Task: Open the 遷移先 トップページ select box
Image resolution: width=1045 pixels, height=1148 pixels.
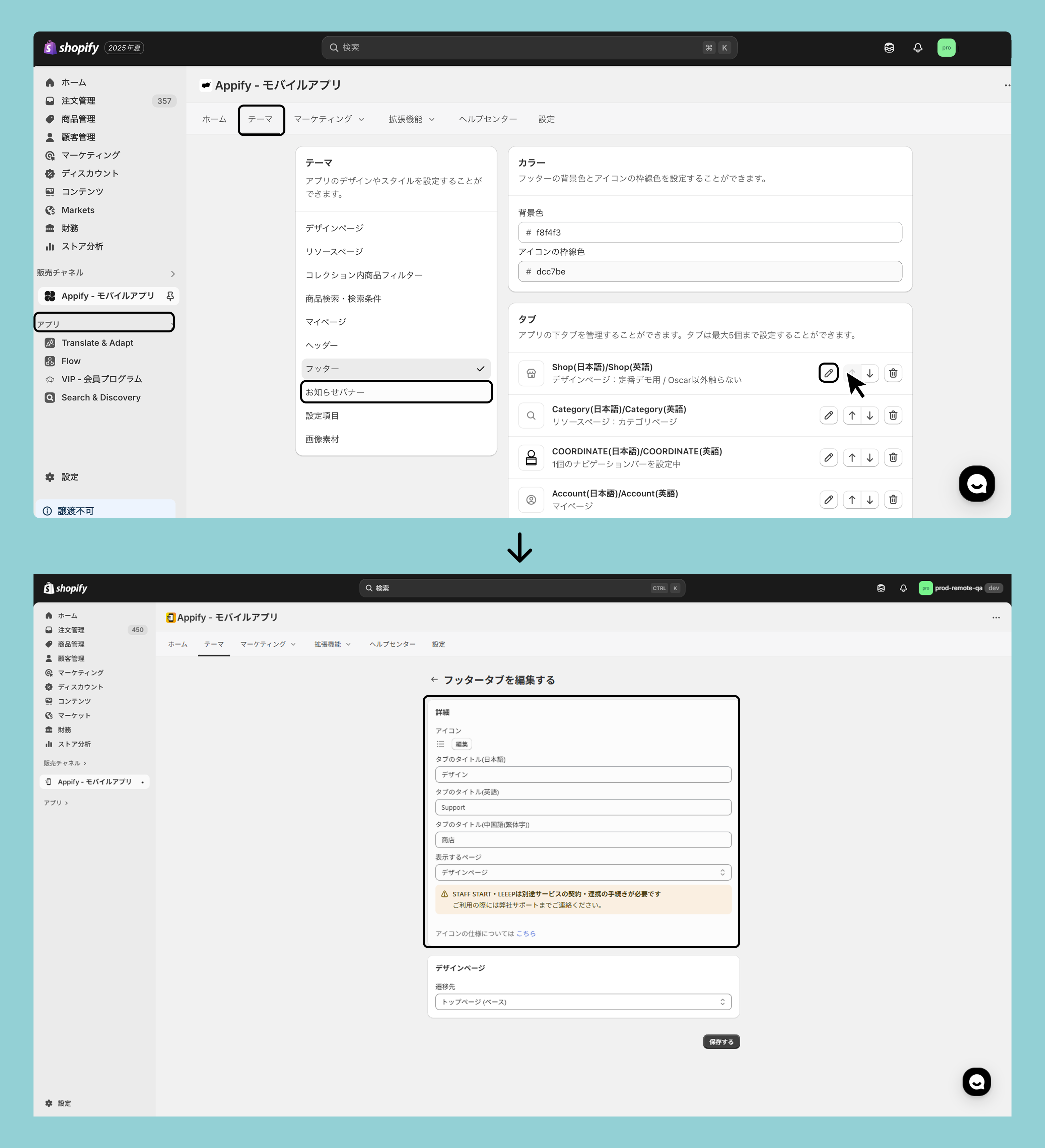Action: pyautogui.click(x=583, y=1002)
